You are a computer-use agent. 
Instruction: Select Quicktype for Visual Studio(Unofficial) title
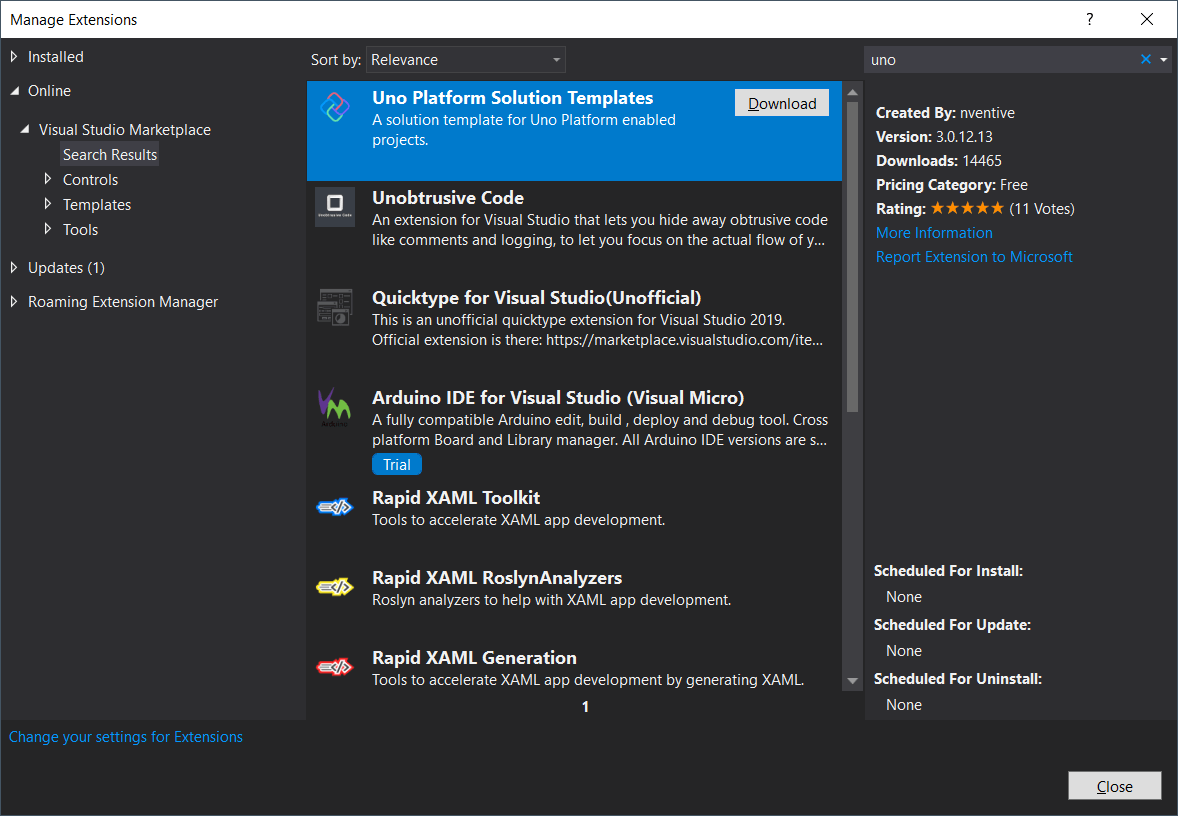[536, 298]
